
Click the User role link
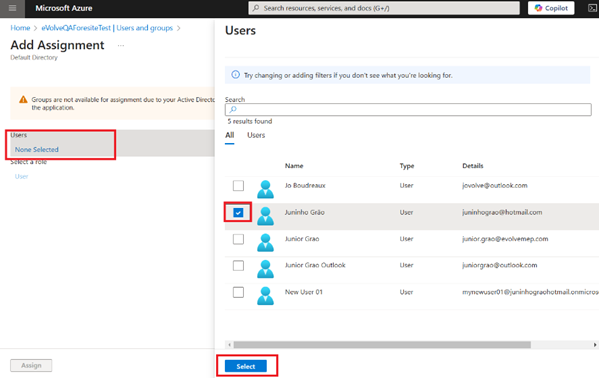coord(21,176)
